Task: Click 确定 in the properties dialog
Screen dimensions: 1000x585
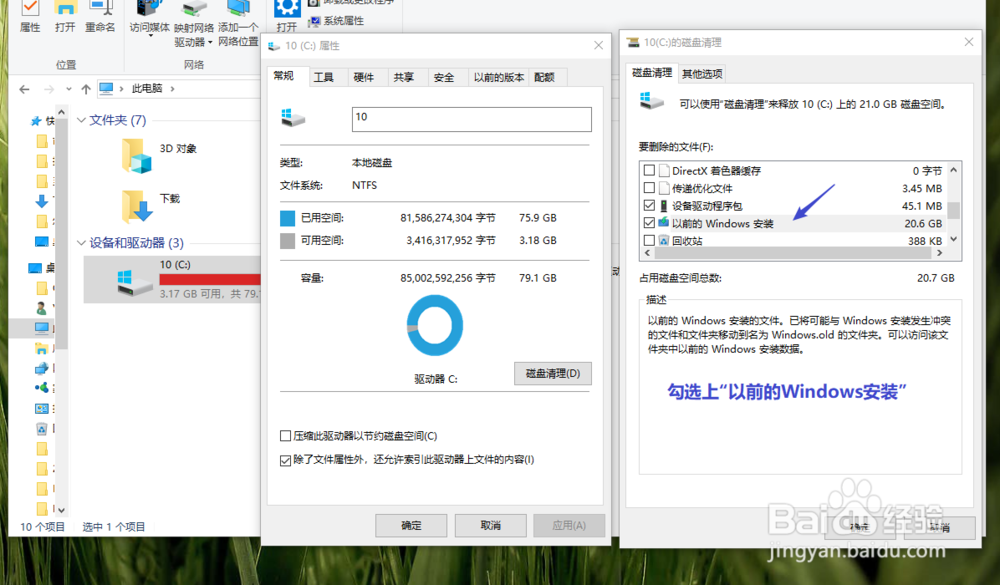Action: (411, 526)
